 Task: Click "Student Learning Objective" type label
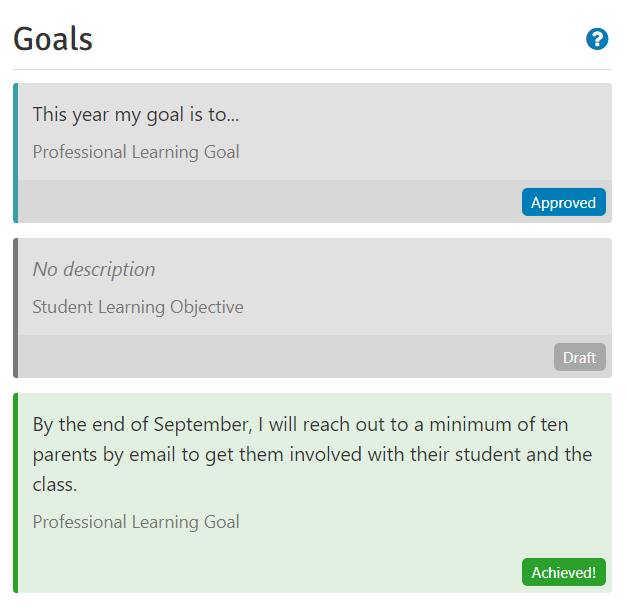138,307
